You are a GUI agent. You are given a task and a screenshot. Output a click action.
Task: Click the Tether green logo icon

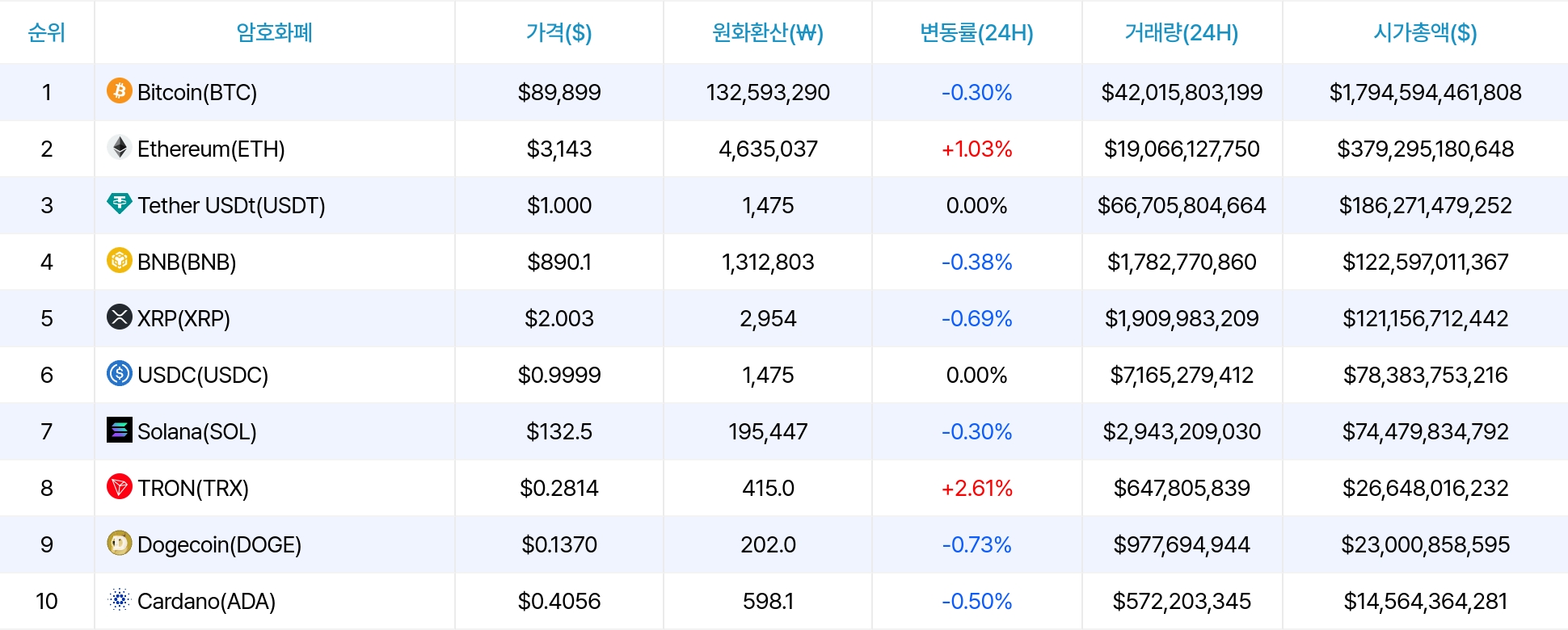[120, 204]
